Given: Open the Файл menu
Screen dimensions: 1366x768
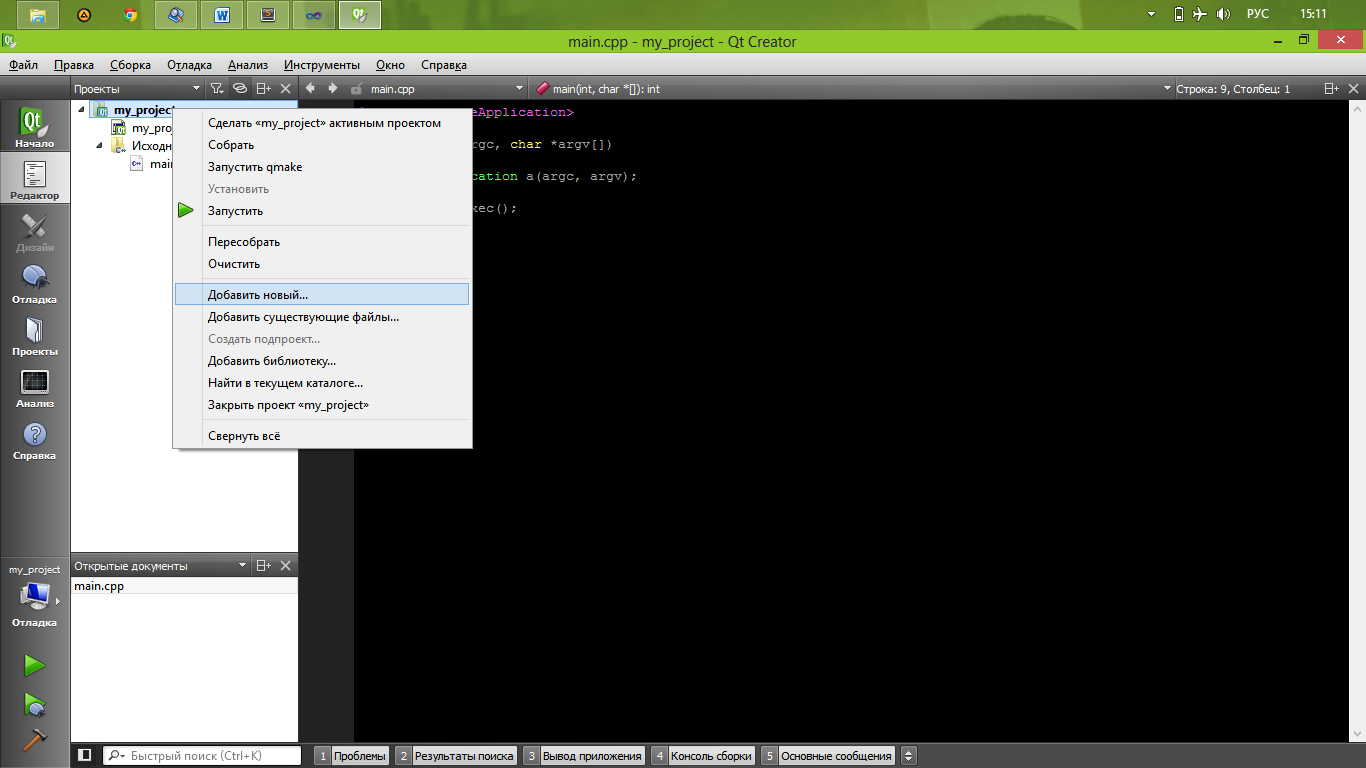Looking at the screenshot, I should click(23, 65).
